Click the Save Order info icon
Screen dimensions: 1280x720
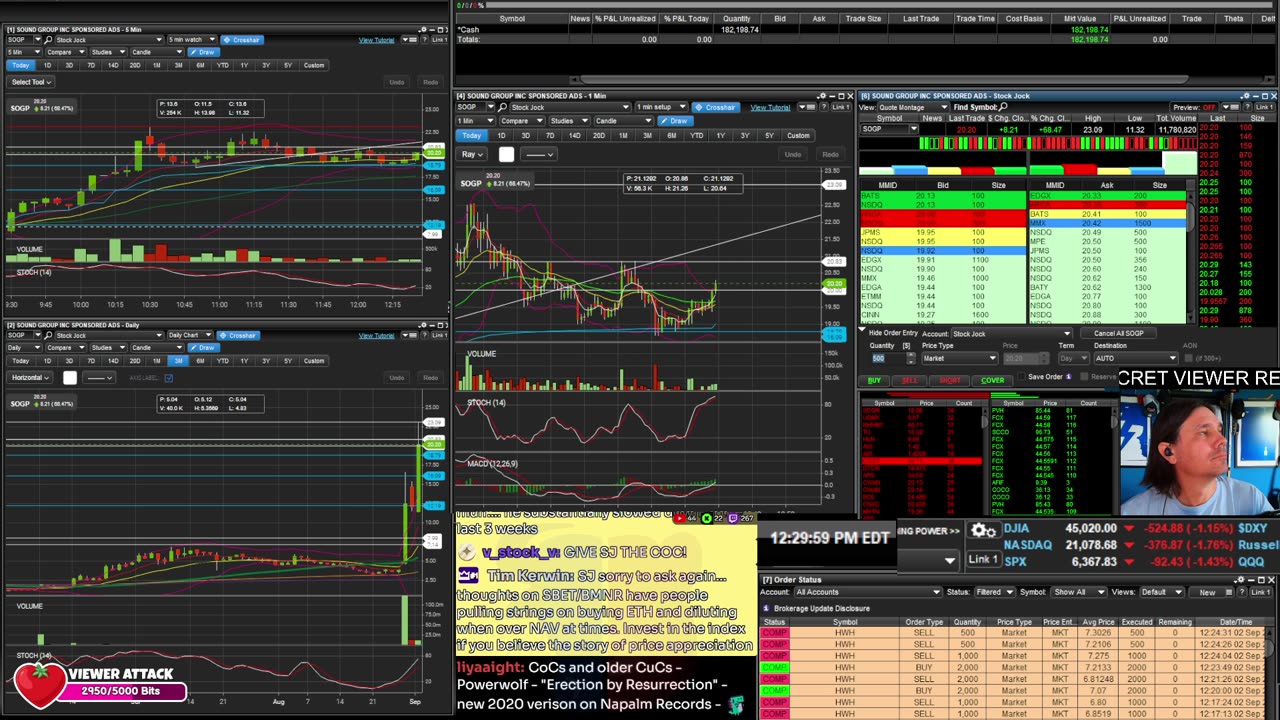(x=1068, y=377)
